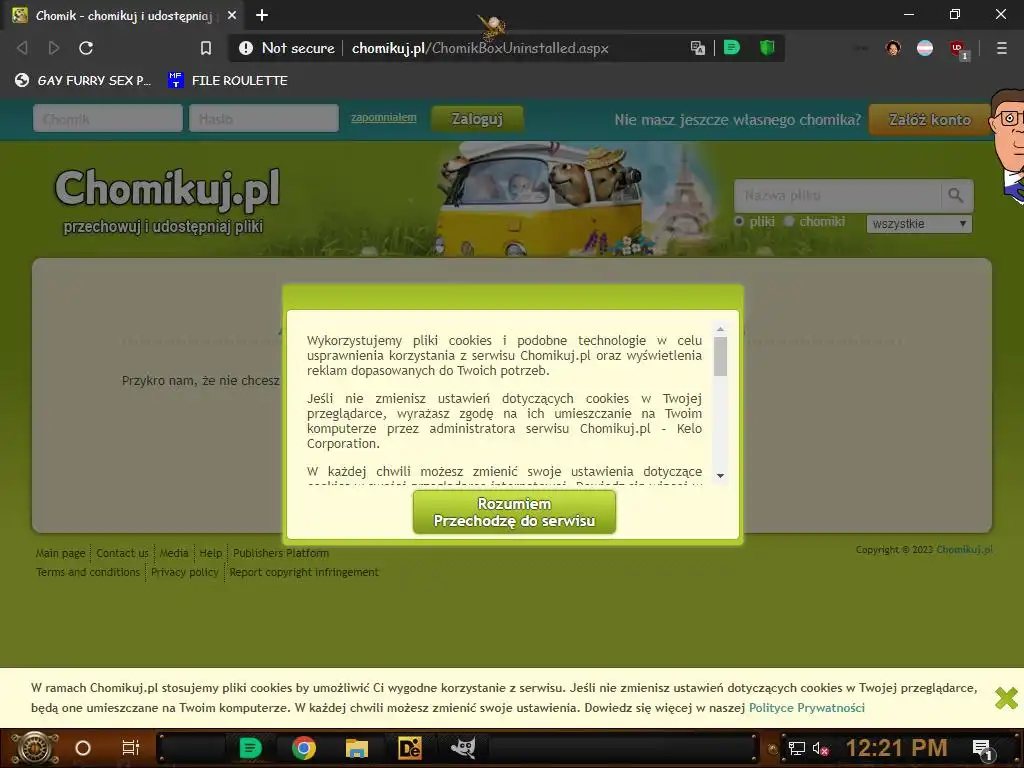The height and width of the screenshot is (768, 1024).
Task: Click the cartoon character with glasses at right edge
Action: coord(1007,145)
